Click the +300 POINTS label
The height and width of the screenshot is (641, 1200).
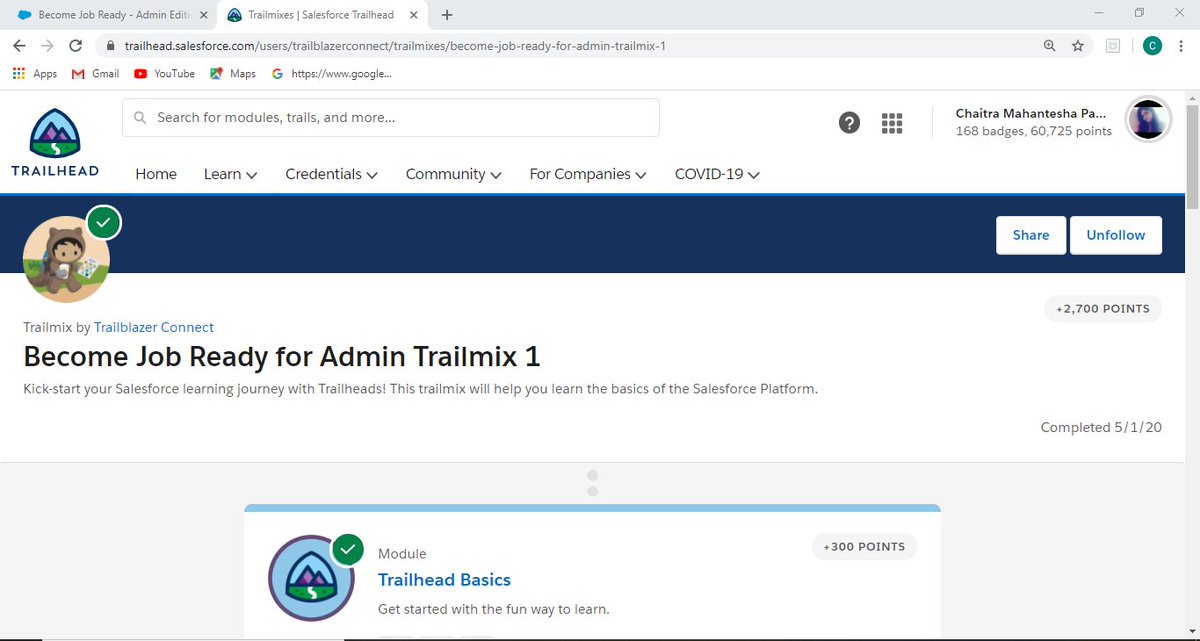(864, 547)
